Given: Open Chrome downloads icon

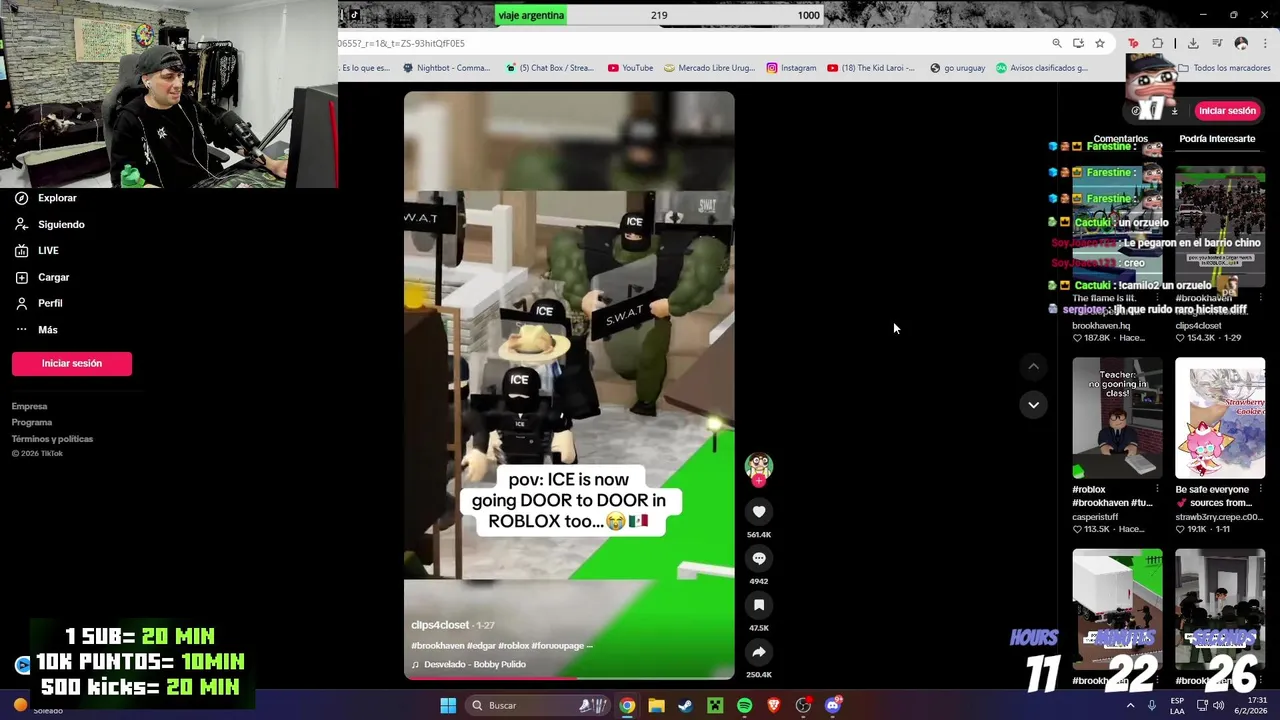Looking at the screenshot, I should click(x=1193, y=43).
